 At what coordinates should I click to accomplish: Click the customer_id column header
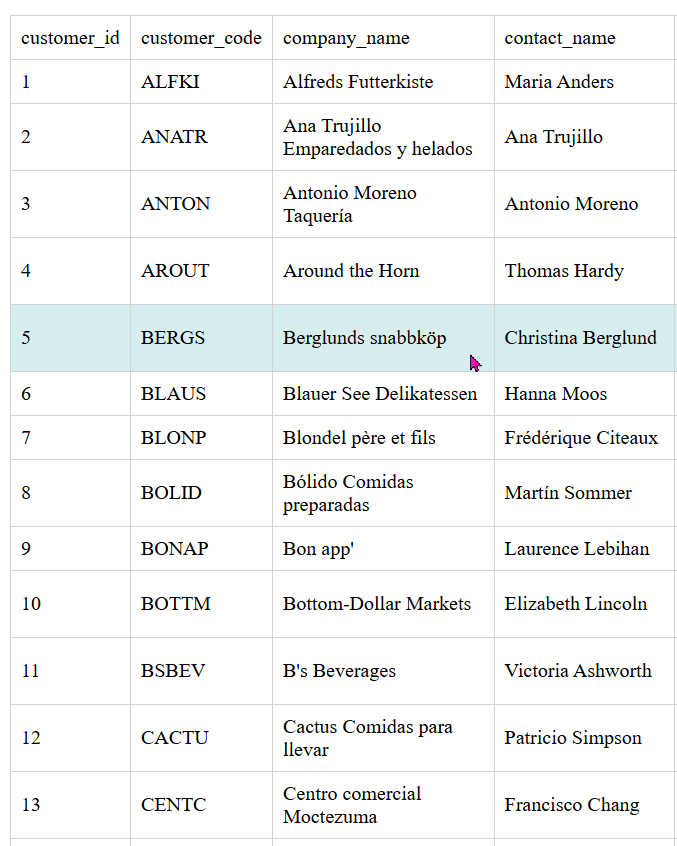(x=70, y=38)
